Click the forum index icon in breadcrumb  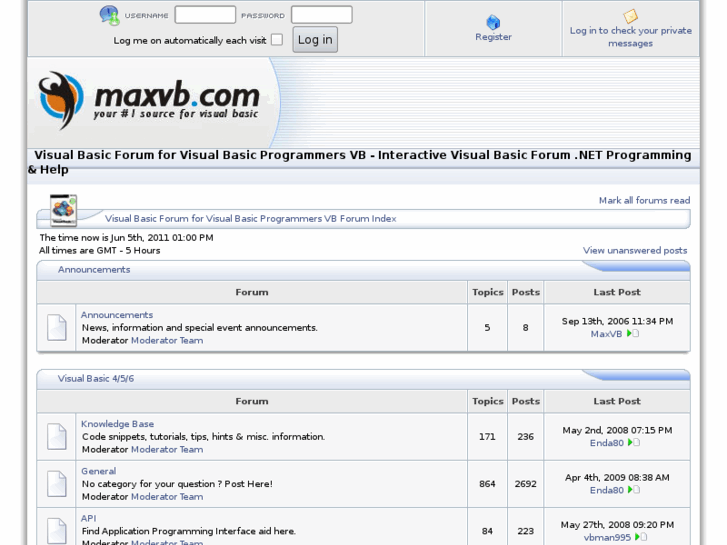tap(64, 211)
